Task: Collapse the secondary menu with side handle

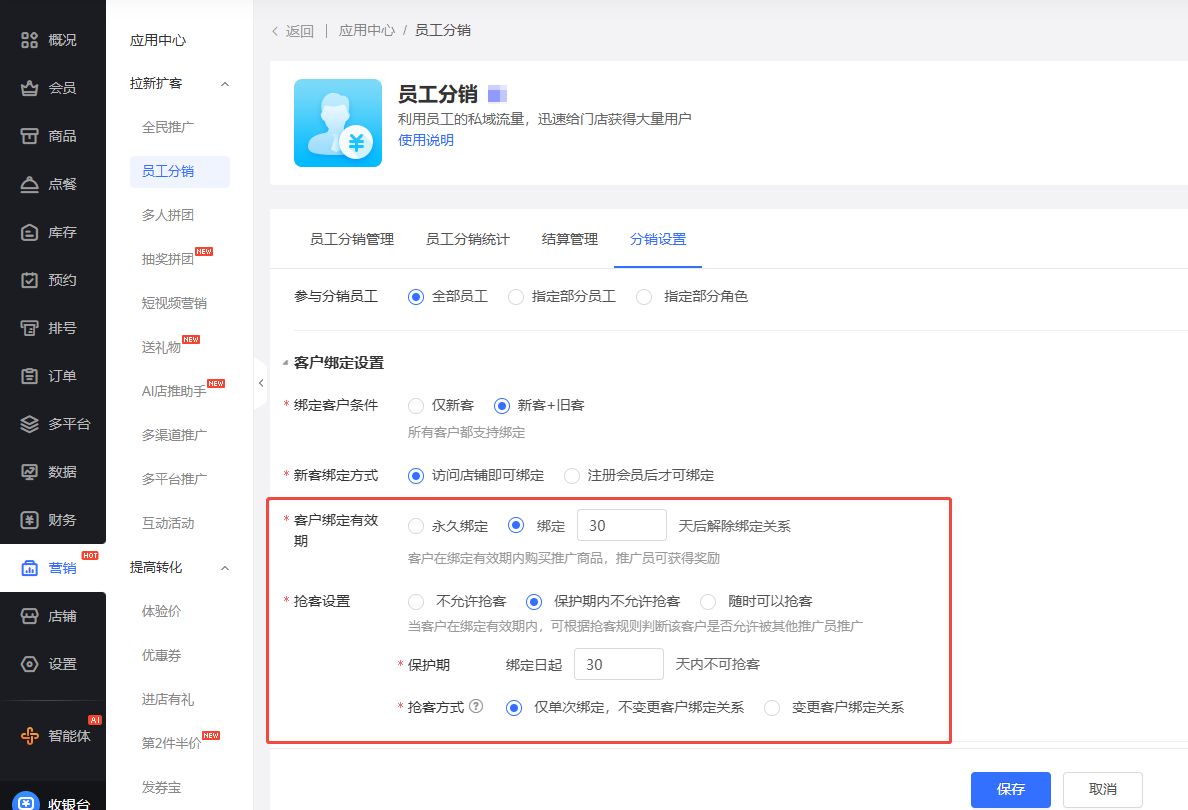Action: coord(261,383)
